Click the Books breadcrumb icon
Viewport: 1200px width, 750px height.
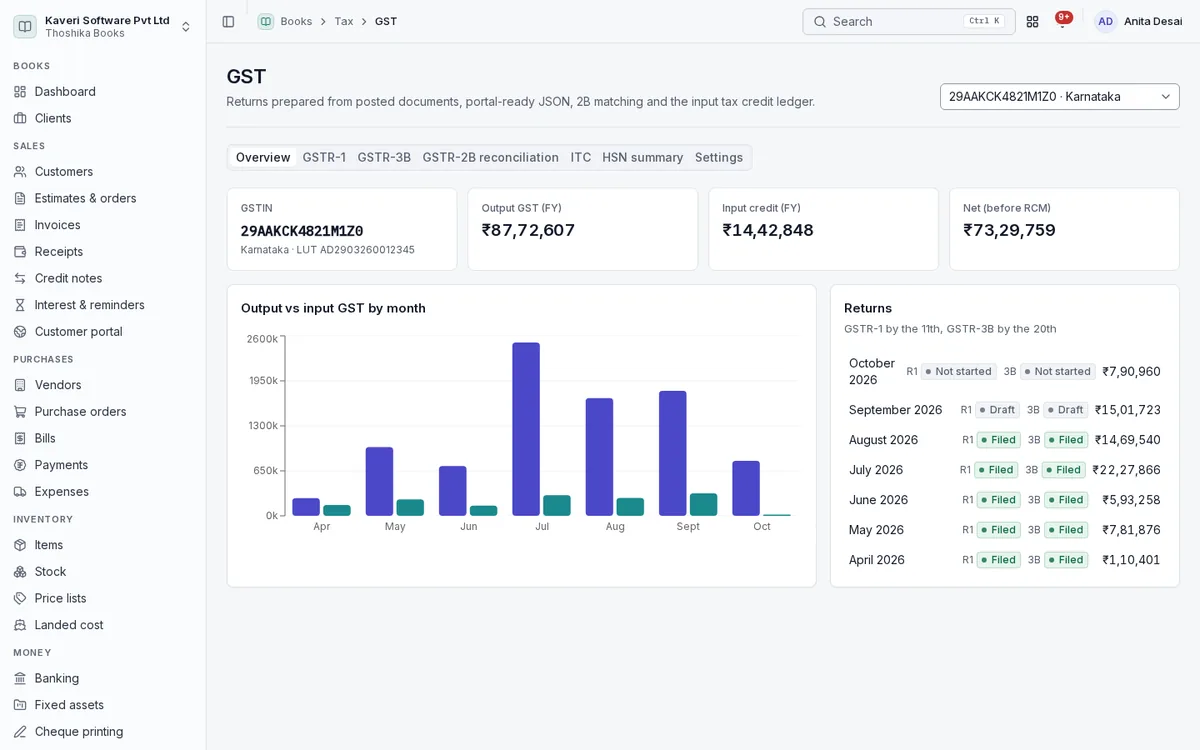click(265, 21)
